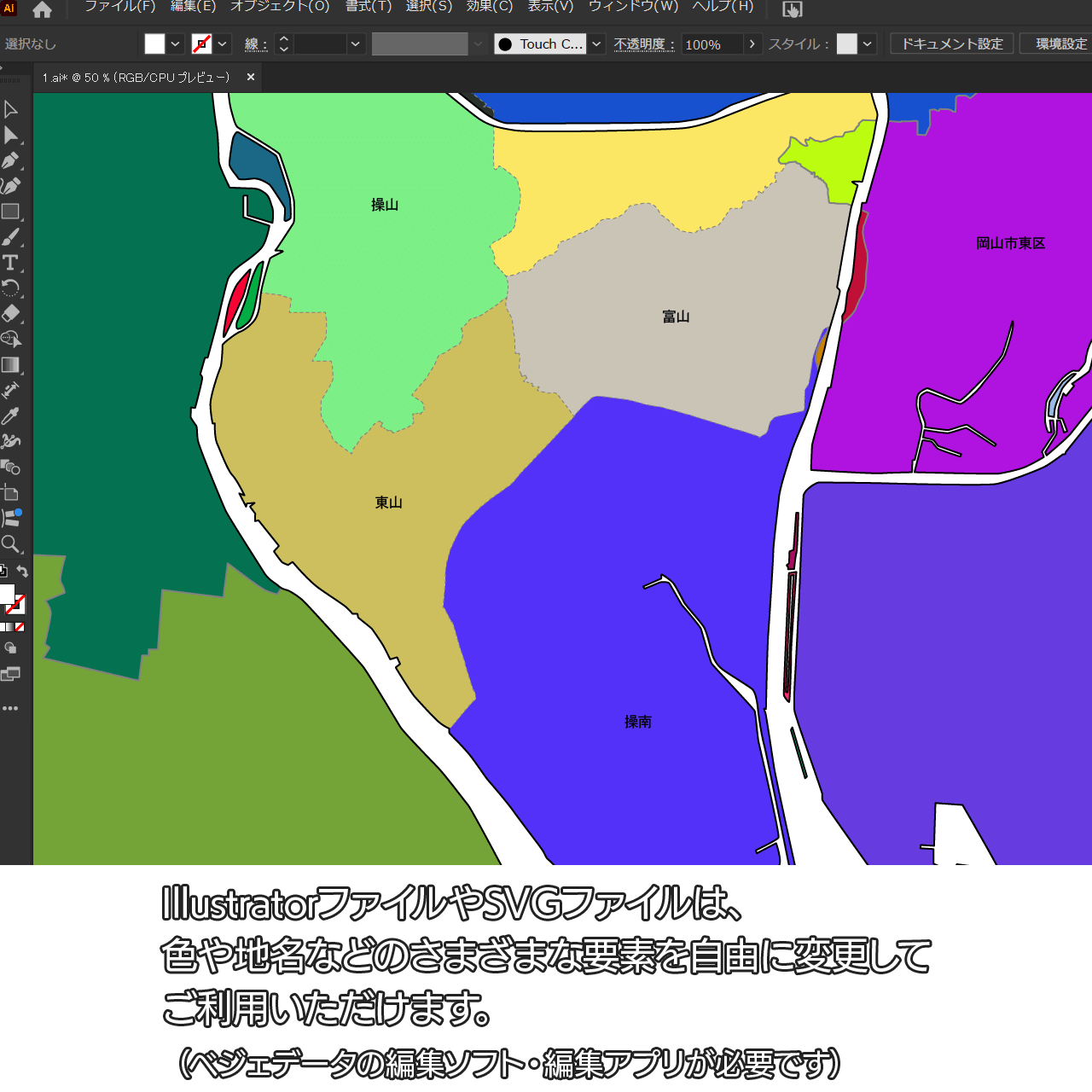Select the Direct Selection tool

tap(11, 135)
